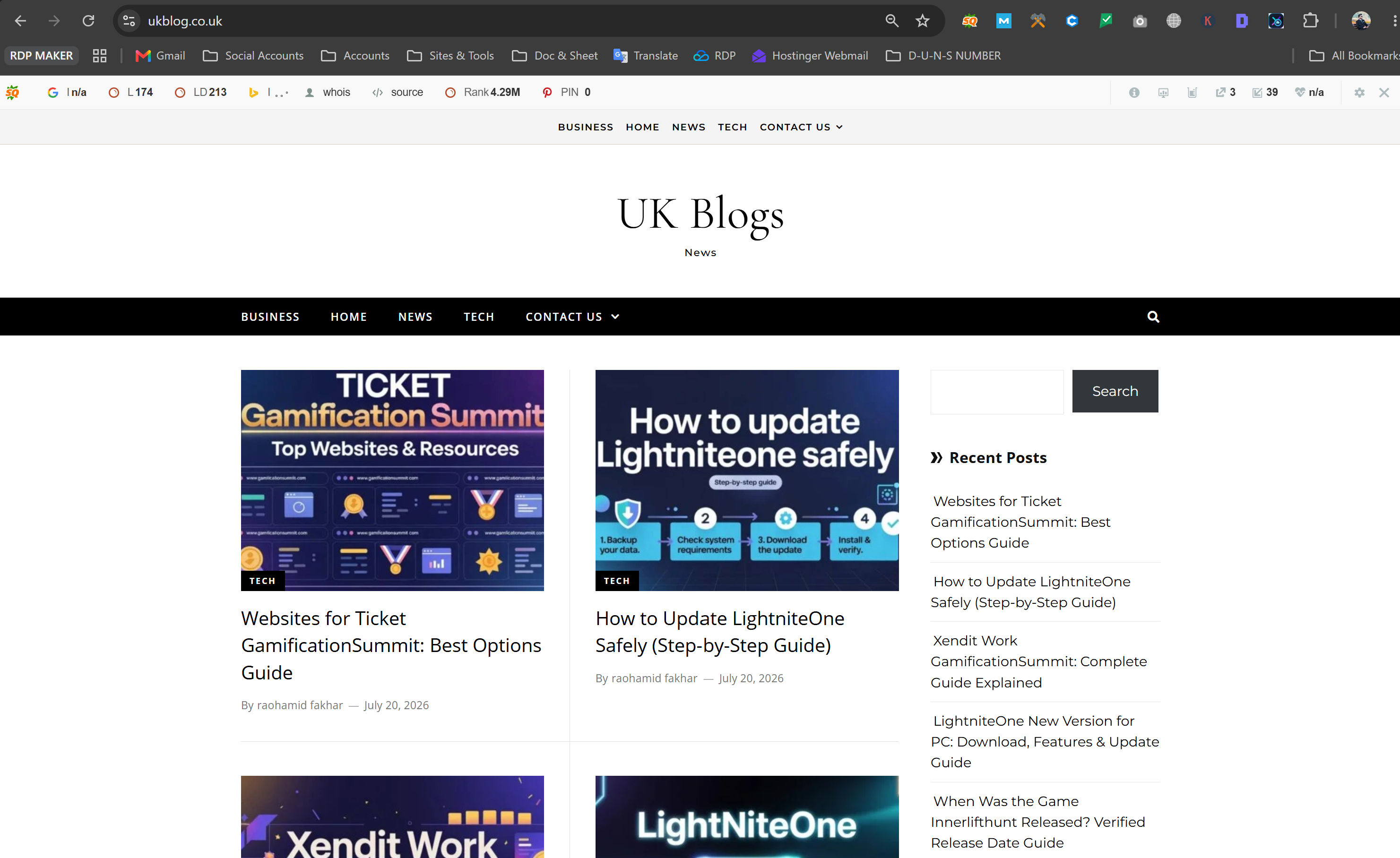Open the Extensions puzzle piece menu

(x=1310, y=21)
